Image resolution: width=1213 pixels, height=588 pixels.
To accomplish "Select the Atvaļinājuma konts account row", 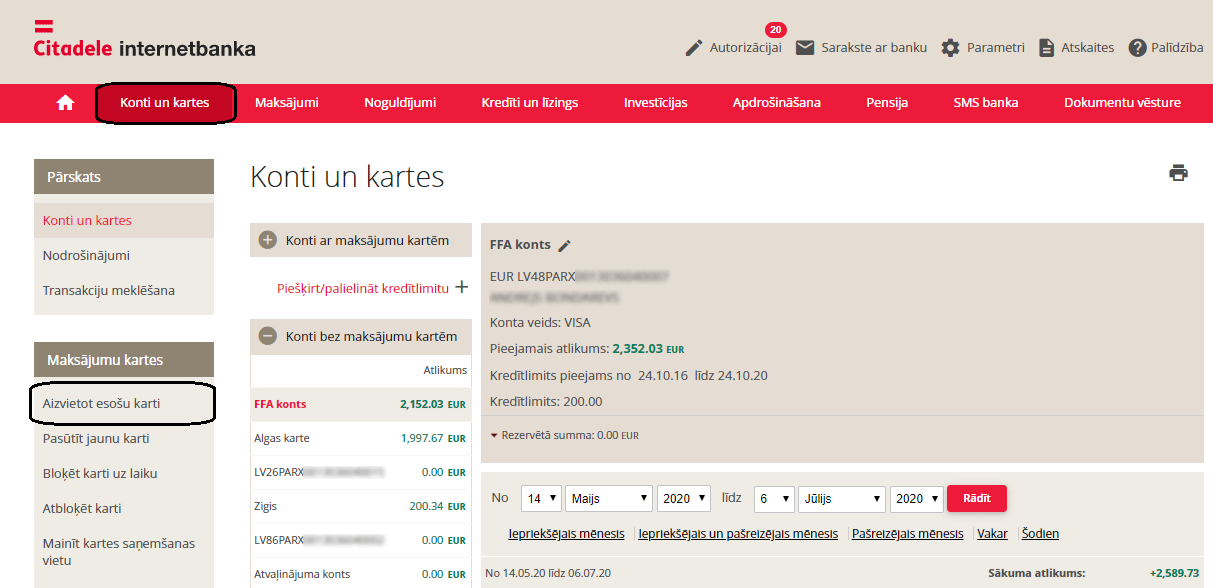I will [x=361, y=574].
